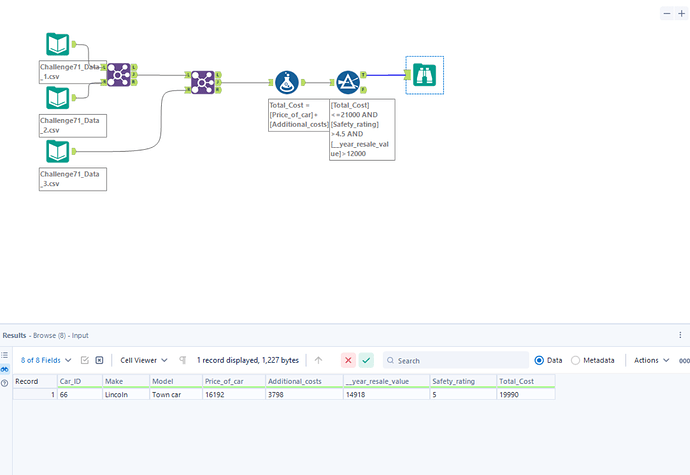The width and height of the screenshot is (690, 475).
Task: Click the Total_Cost formula annotation box
Action: coord(299,115)
